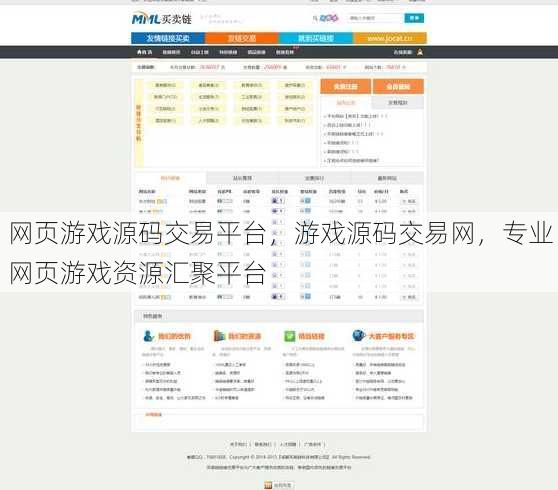Viewport: 558px width, 490px height.
Task: Open the cyan banner in the banner strip
Action: [316, 38]
